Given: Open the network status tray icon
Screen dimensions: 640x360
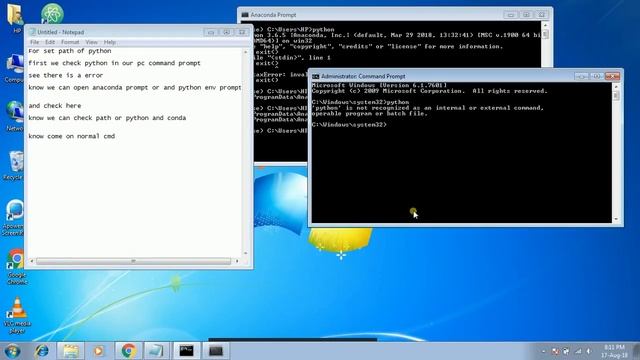Looking at the screenshot, I should coord(578,351).
